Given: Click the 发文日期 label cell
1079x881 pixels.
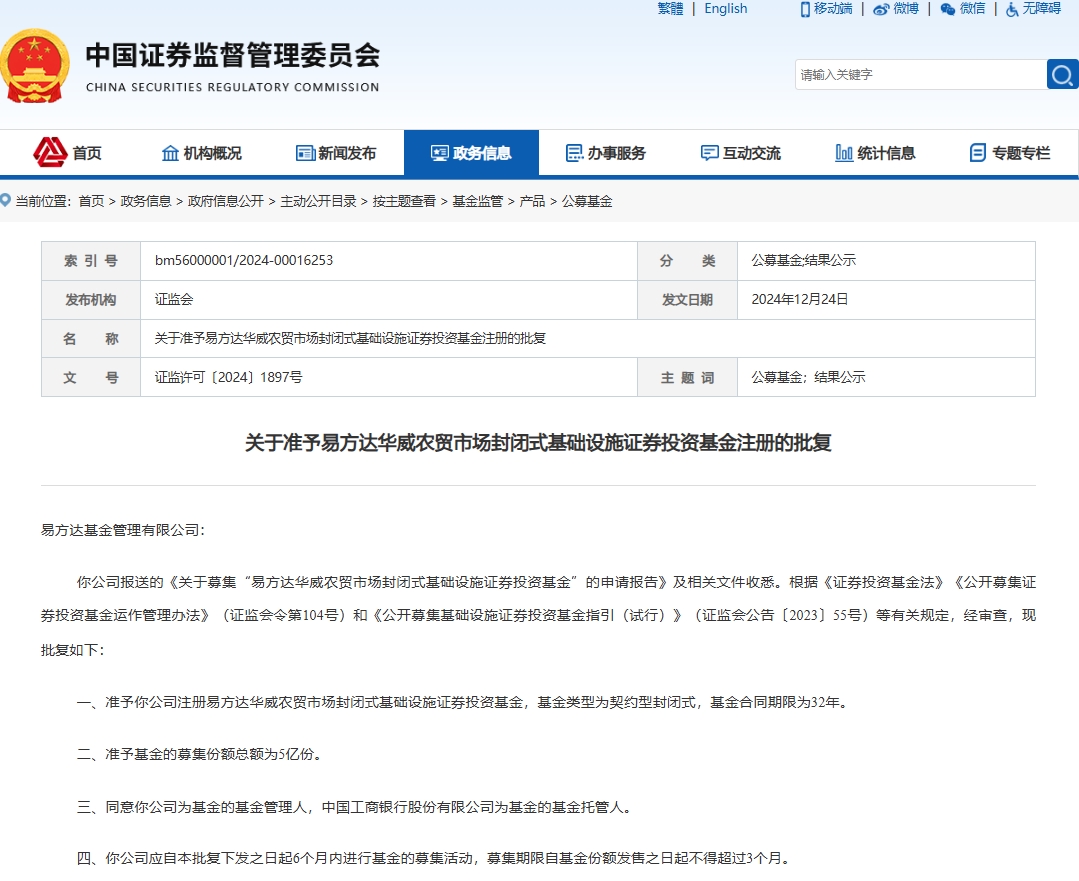Looking at the screenshot, I should [687, 299].
